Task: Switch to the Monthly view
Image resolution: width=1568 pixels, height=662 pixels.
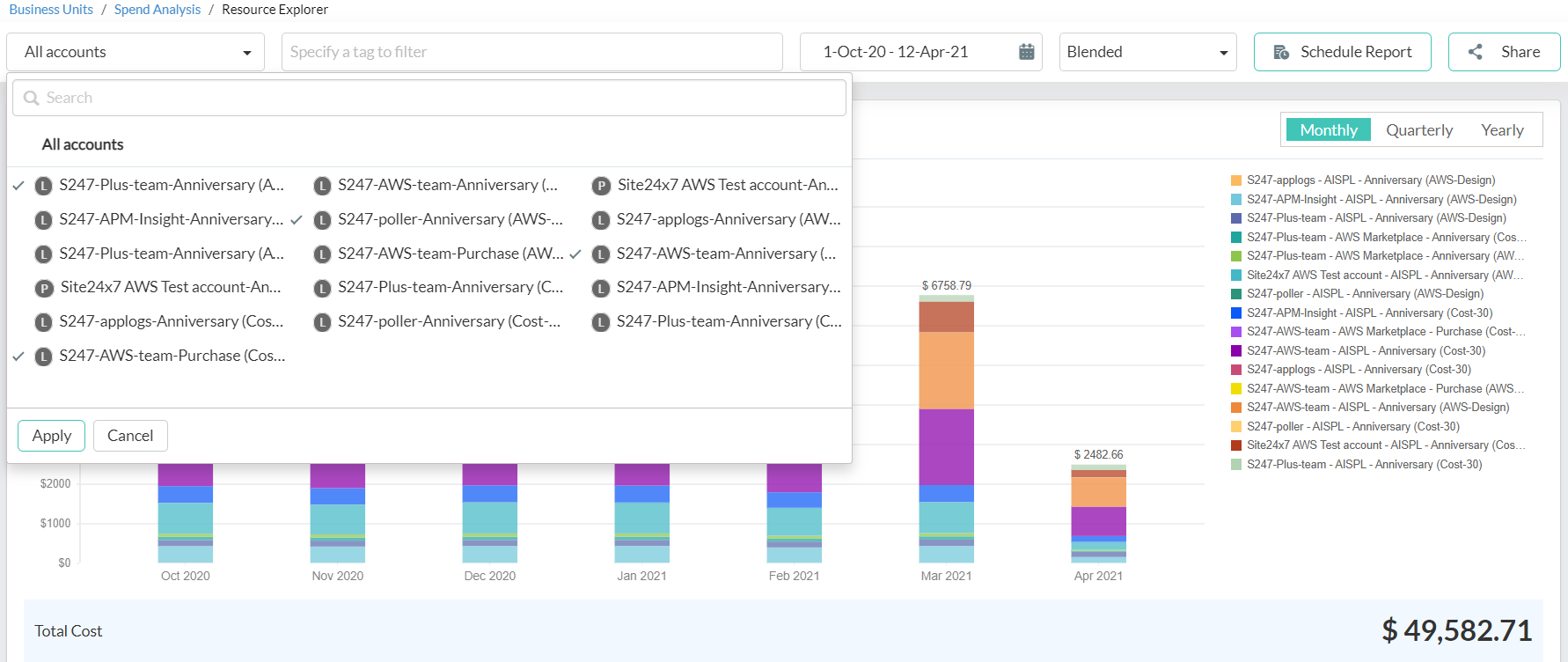Action: tap(1329, 130)
